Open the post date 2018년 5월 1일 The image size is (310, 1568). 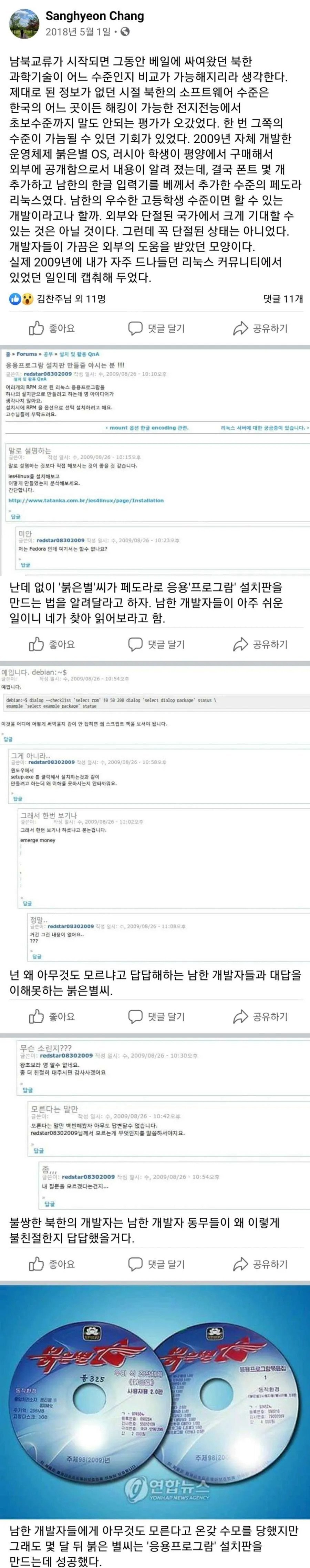tap(78, 32)
